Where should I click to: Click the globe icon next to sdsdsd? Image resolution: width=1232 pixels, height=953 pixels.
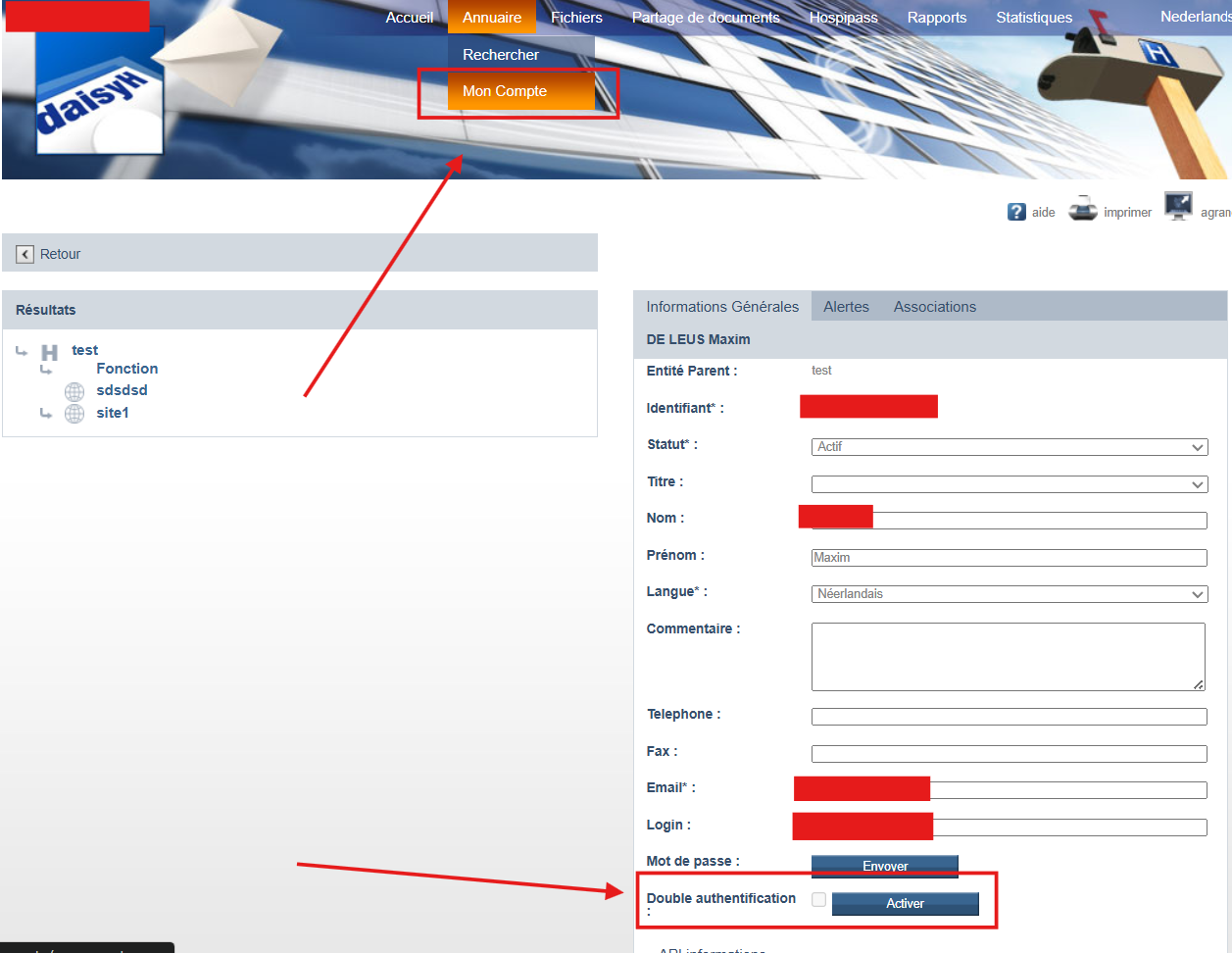(74, 391)
